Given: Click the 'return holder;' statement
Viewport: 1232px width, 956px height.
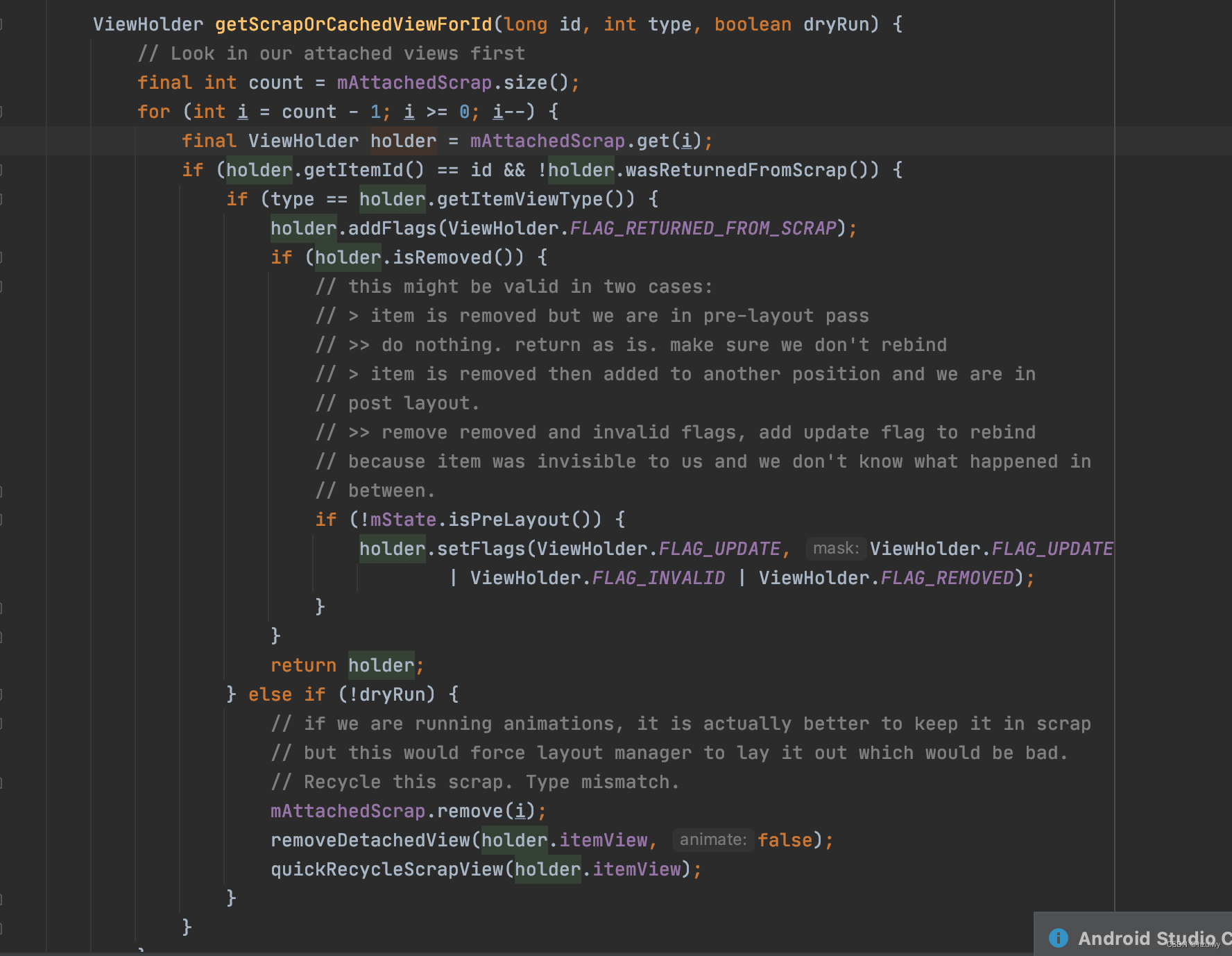Looking at the screenshot, I should (348, 665).
